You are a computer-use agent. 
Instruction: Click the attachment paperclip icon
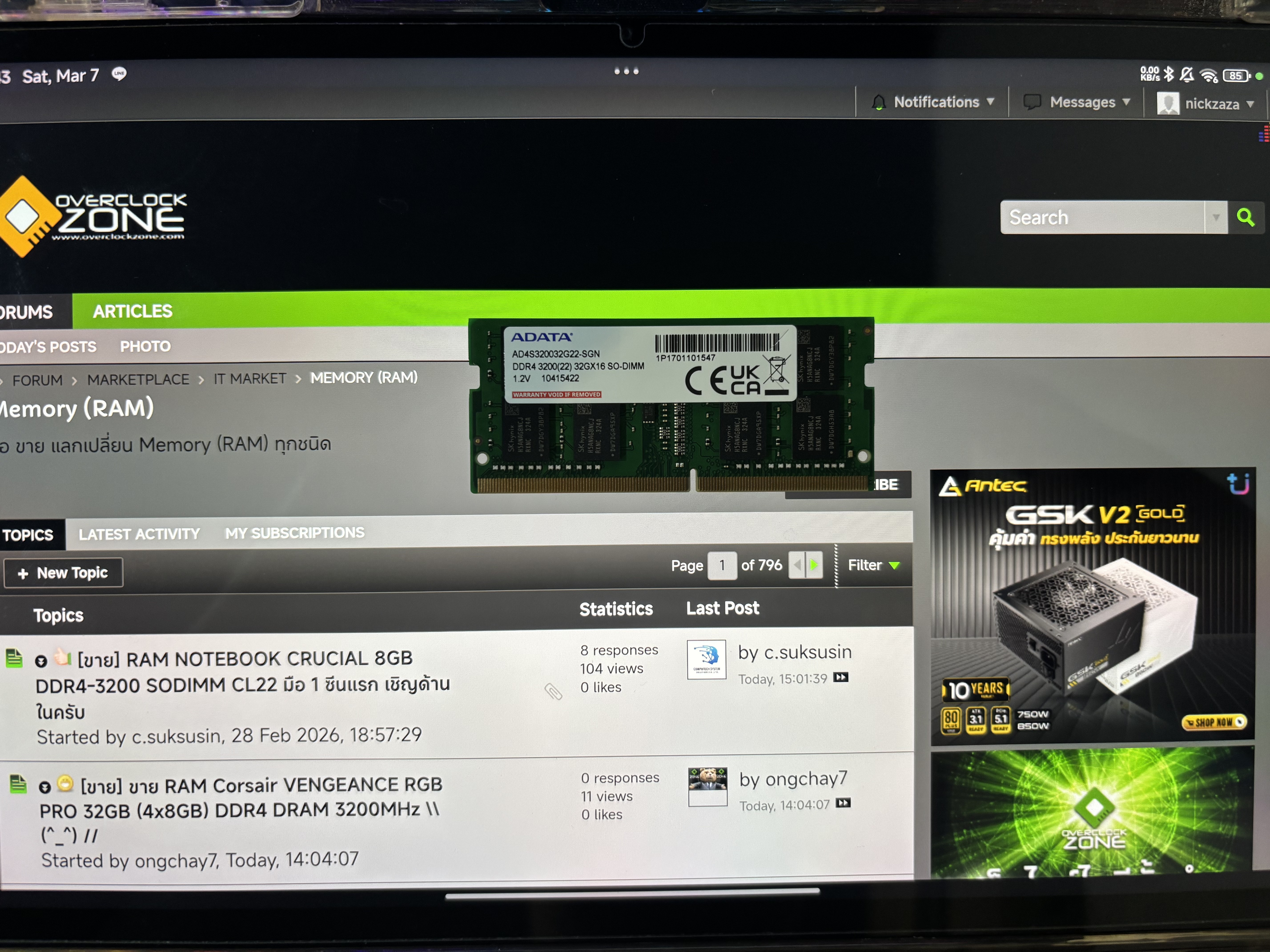(x=553, y=692)
